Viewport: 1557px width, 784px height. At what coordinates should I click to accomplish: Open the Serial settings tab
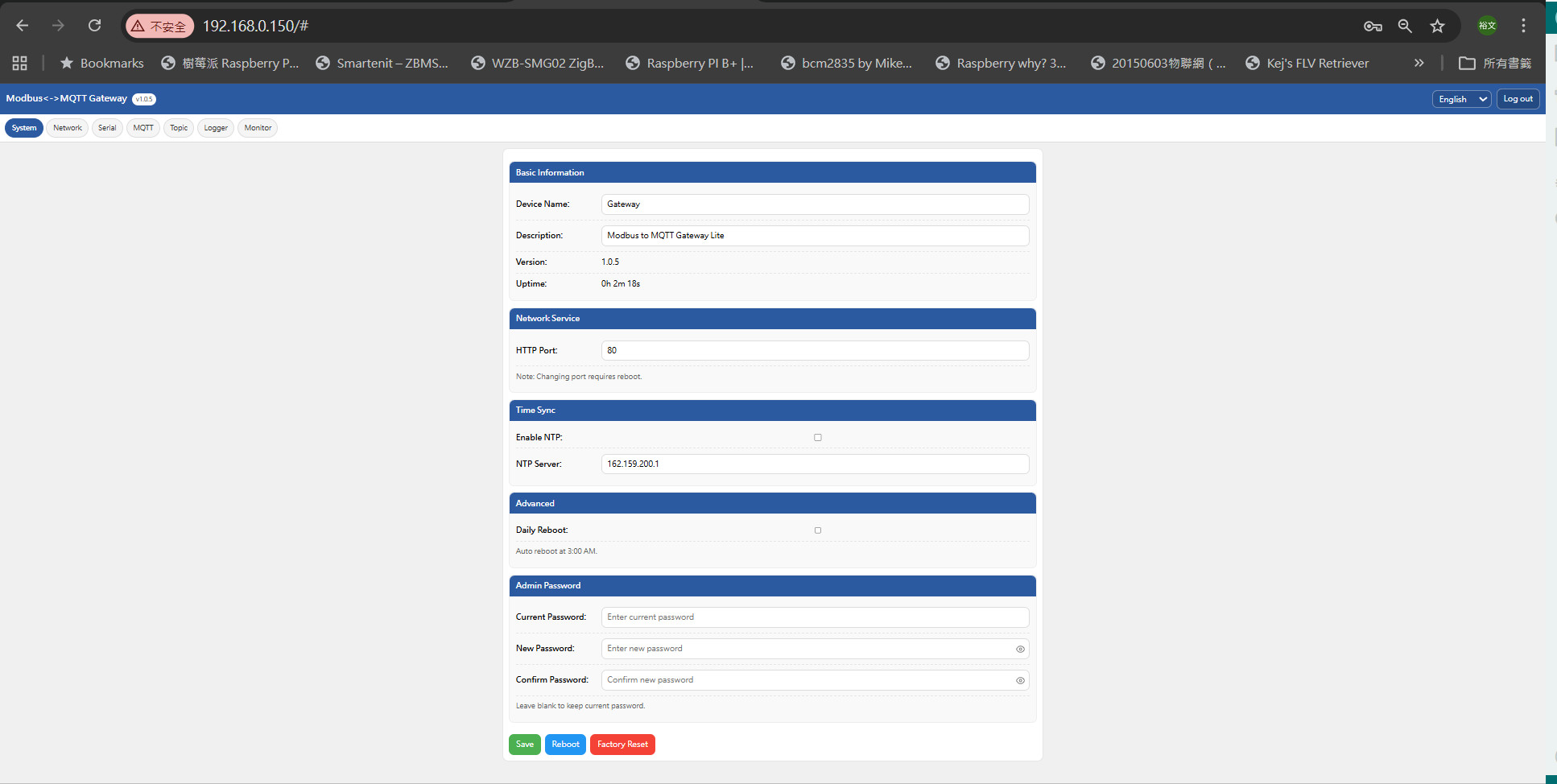(107, 128)
